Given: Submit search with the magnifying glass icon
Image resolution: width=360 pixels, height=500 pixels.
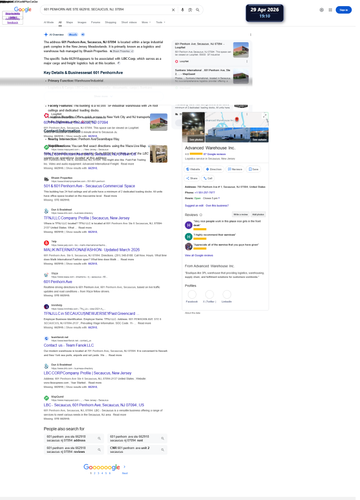Looking at the screenshot, I should click(x=198, y=10).
